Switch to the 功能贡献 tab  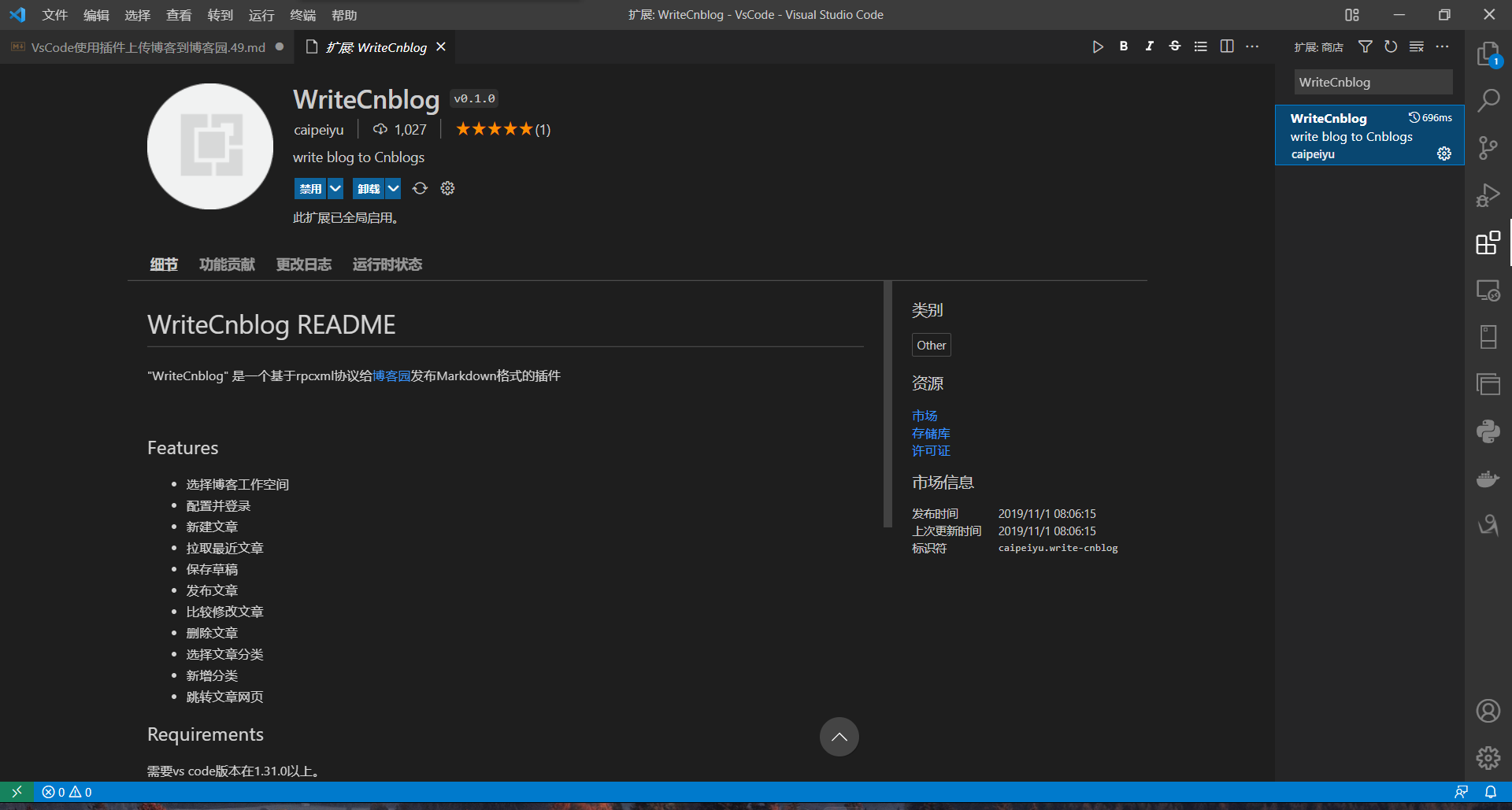(227, 264)
